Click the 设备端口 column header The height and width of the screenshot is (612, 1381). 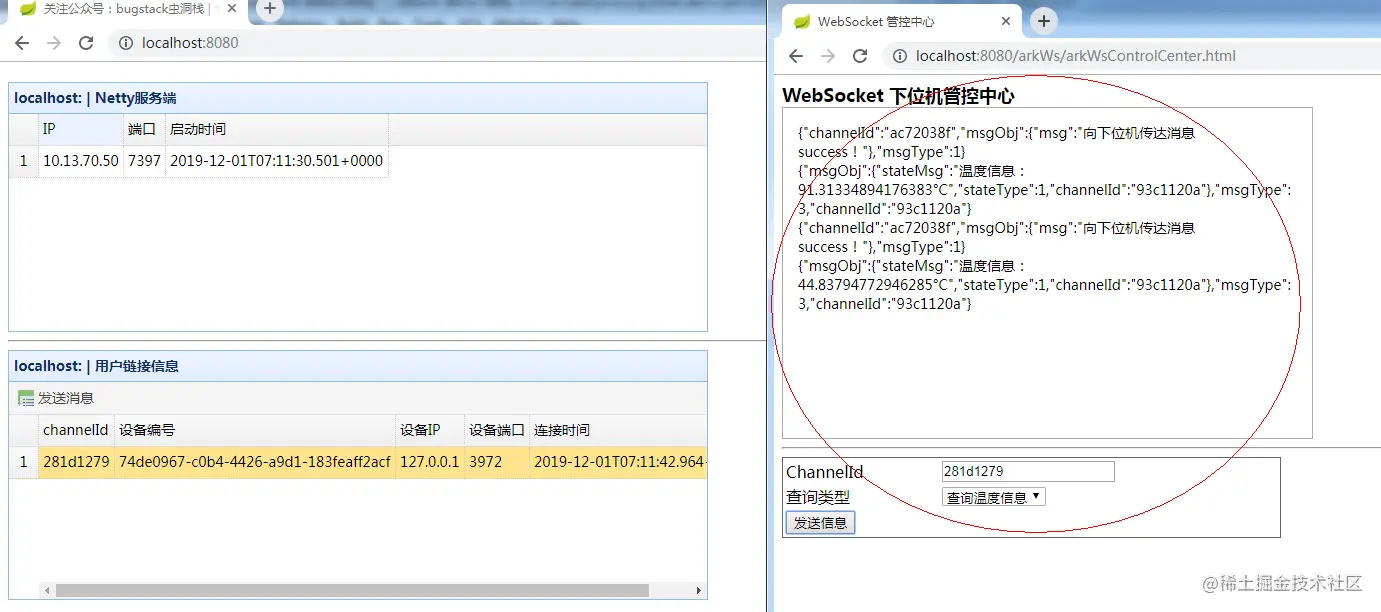(x=497, y=430)
